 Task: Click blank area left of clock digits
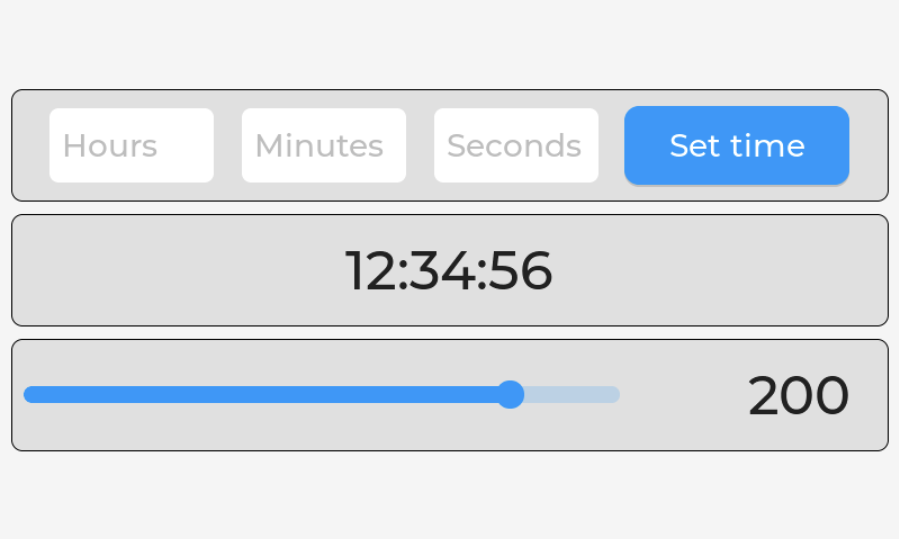pyautogui.click(x=180, y=271)
